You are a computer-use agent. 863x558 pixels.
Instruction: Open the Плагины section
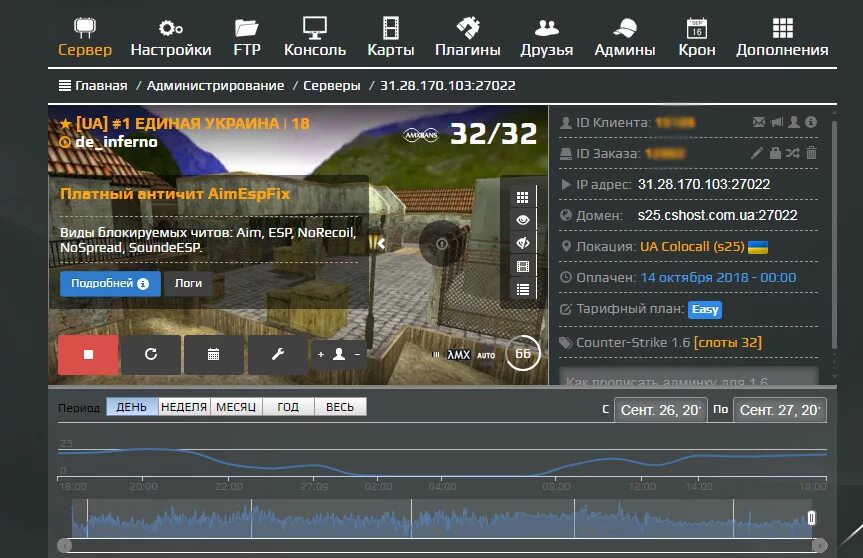[468, 37]
